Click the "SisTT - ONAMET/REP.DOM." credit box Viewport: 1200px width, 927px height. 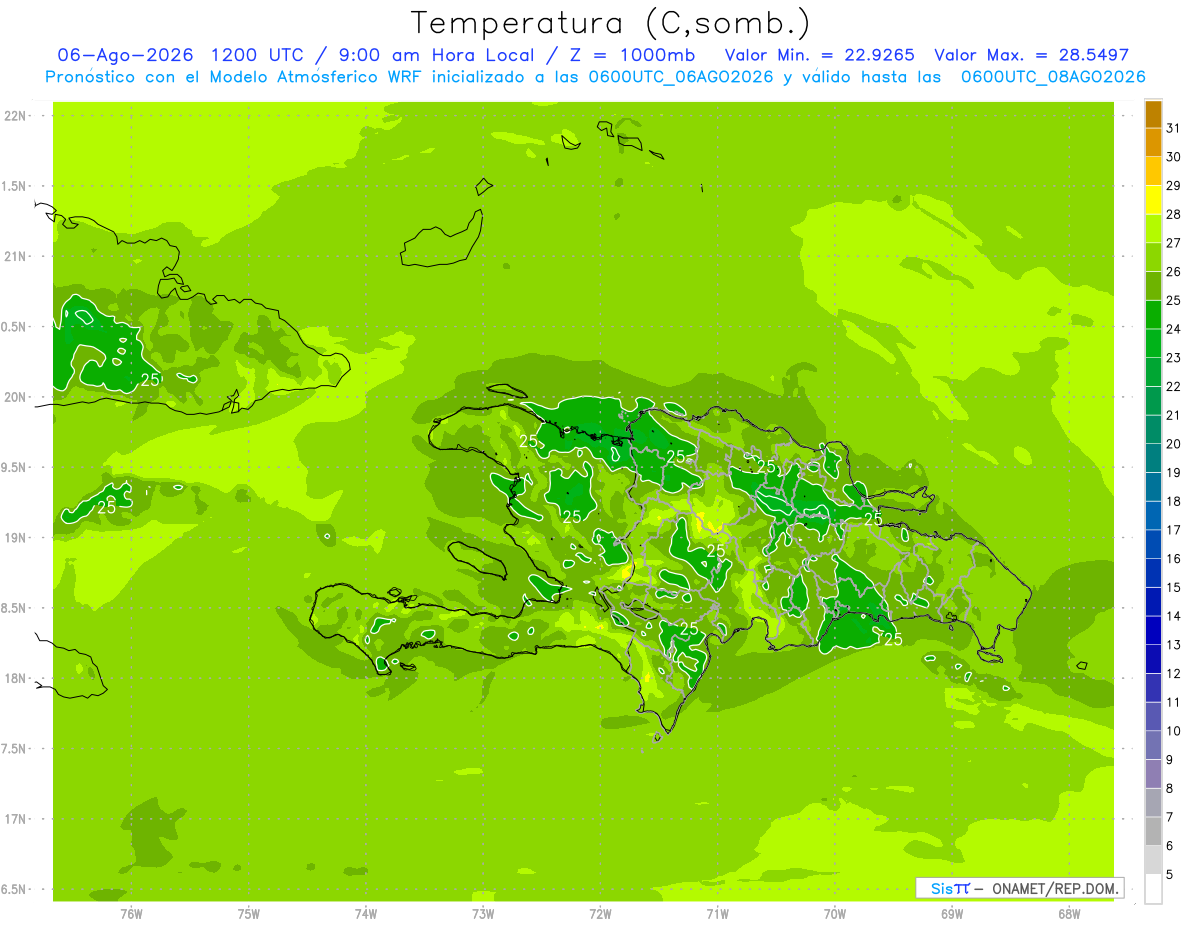tap(1019, 888)
